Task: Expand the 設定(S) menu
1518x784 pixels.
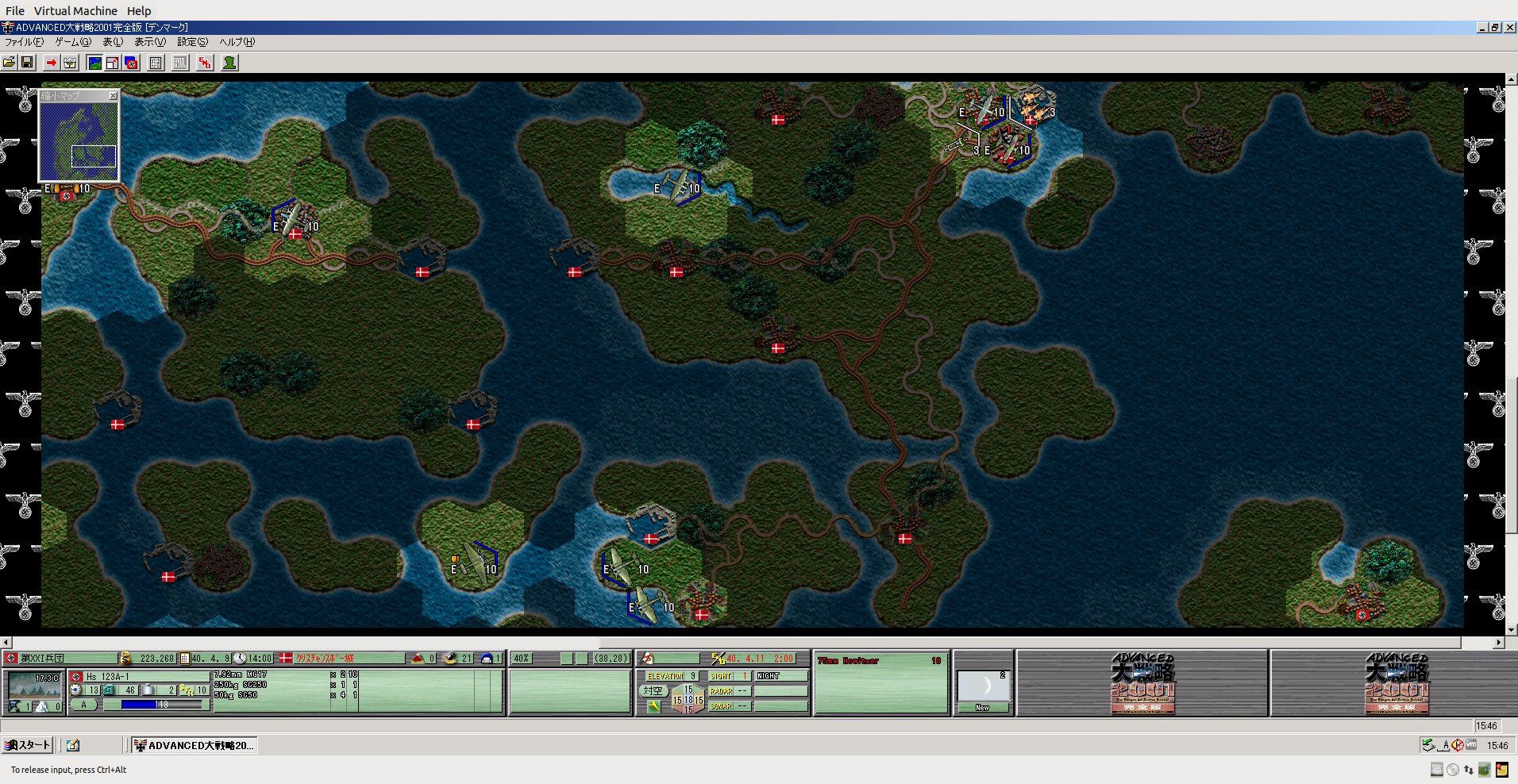Action: pyautogui.click(x=192, y=42)
